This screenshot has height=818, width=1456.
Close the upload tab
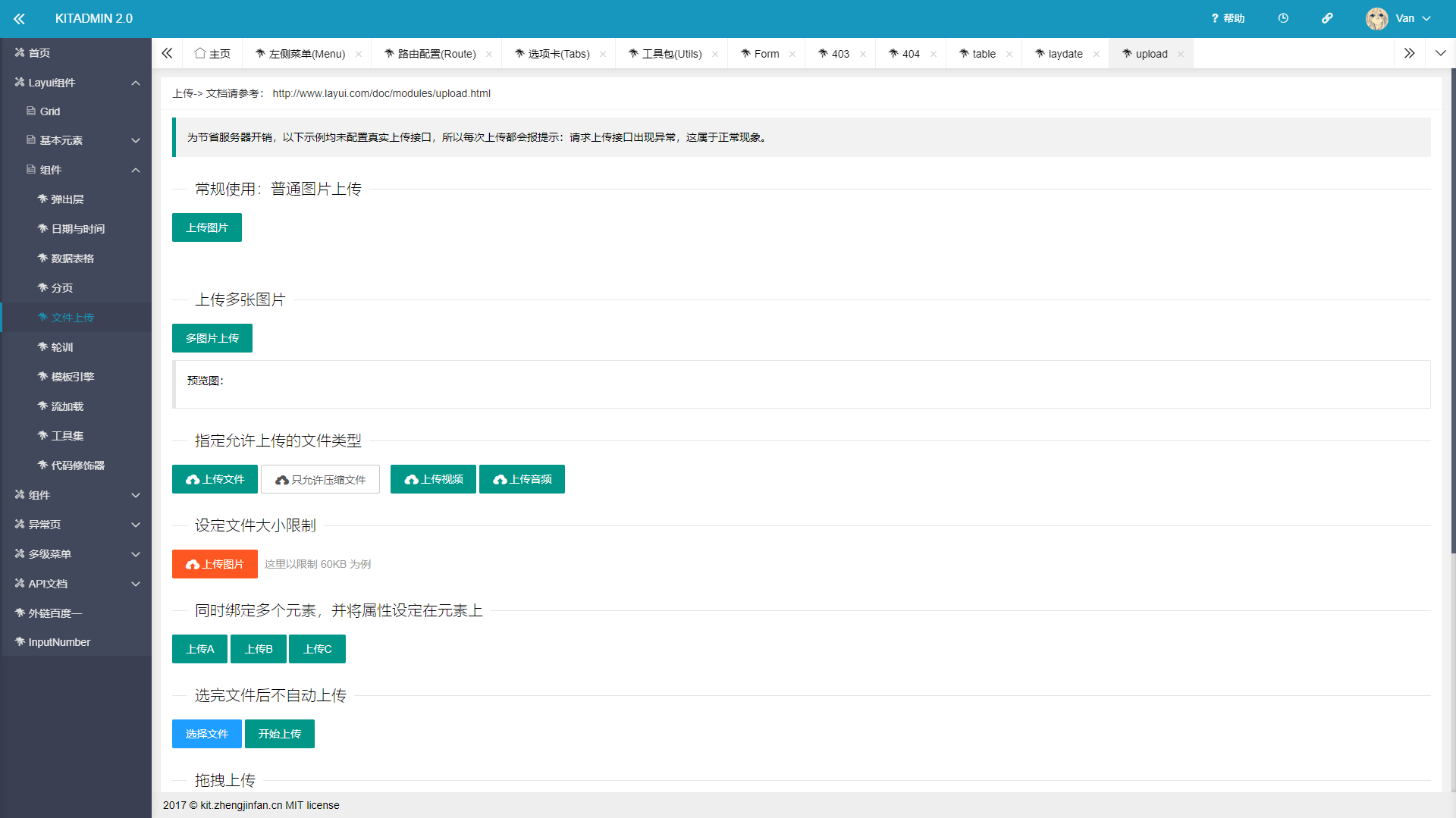tap(1181, 54)
